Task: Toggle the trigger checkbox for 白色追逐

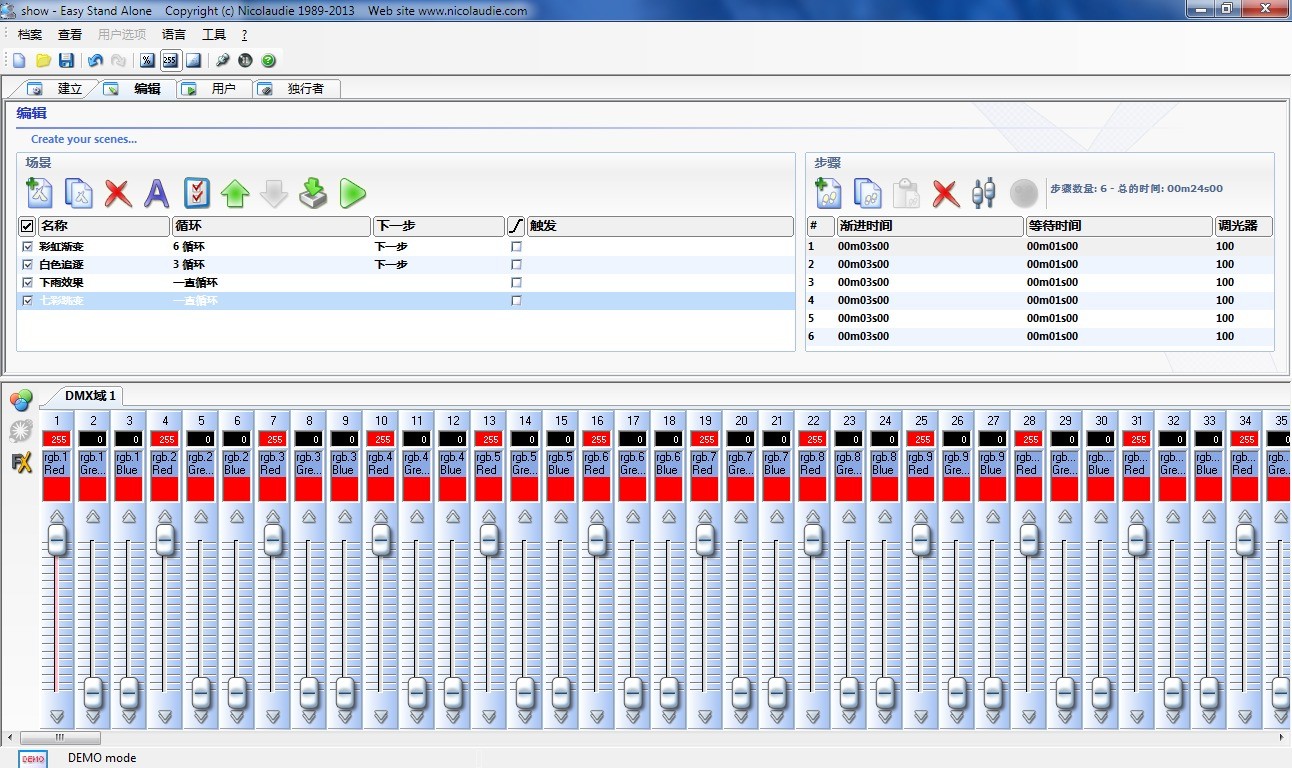Action: (x=516, y=265)
